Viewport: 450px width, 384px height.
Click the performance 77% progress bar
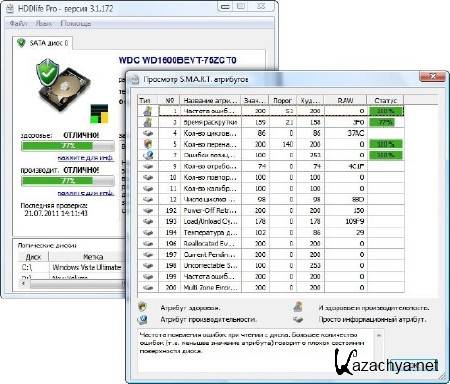pyautogui.click(x=68, y=181)
